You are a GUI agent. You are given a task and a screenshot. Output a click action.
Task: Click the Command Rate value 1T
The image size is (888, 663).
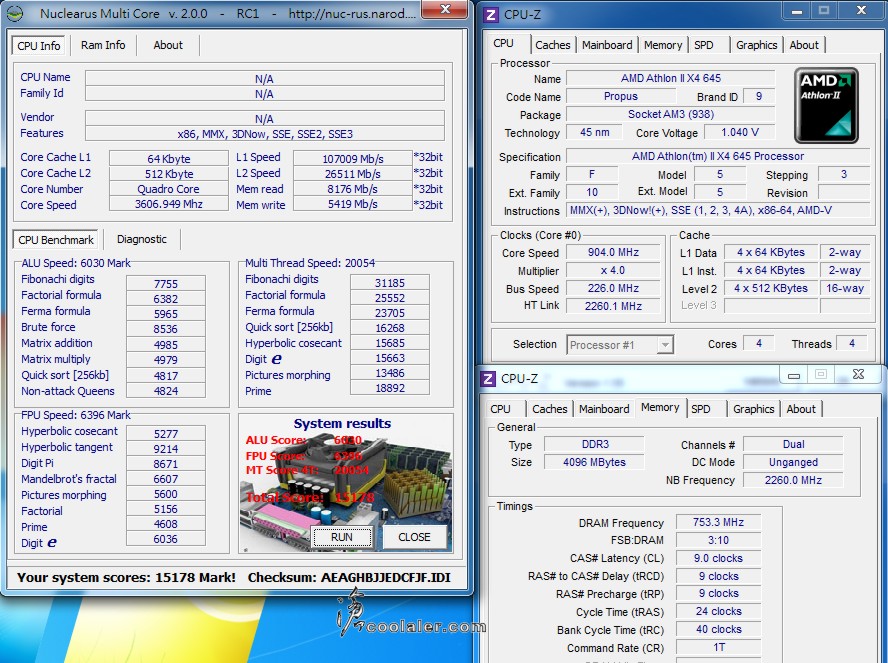point(718,647)
